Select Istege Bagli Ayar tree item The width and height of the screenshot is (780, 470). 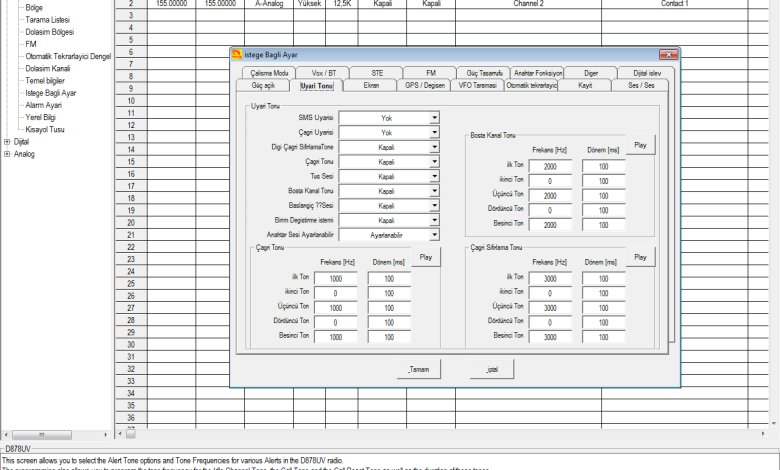click(x=51, y=93)
